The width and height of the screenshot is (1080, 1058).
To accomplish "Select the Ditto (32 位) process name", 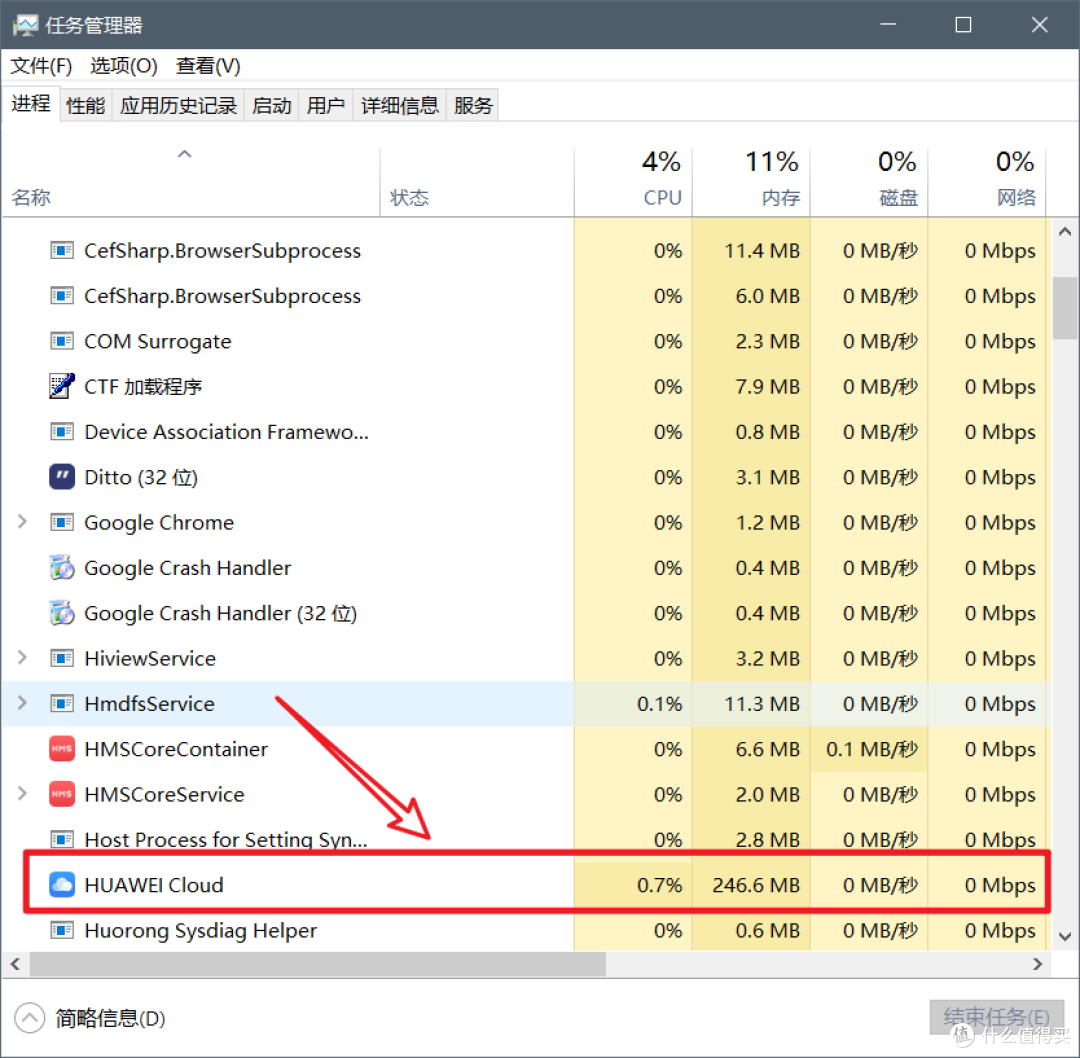I will click(x=141, y=477).
